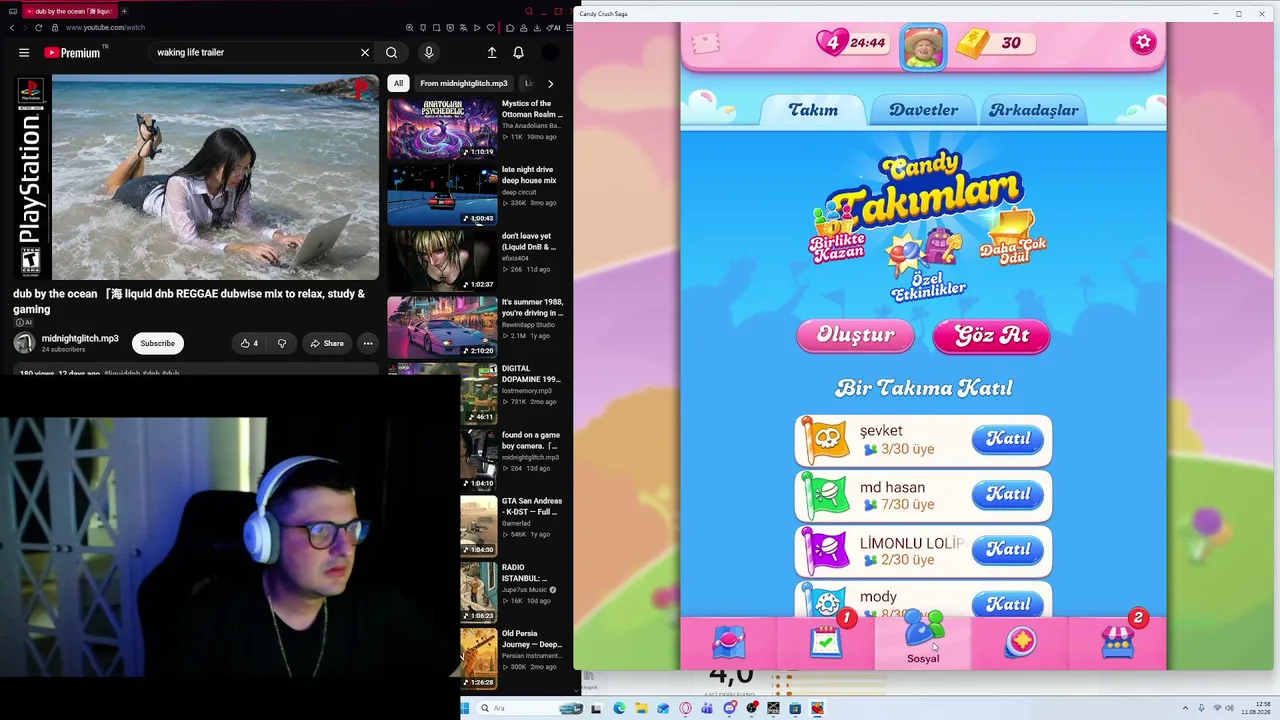Open the YouTube create upload icon
The width and height of the screenshot is (1280, 720).
[x=492, y=52]
